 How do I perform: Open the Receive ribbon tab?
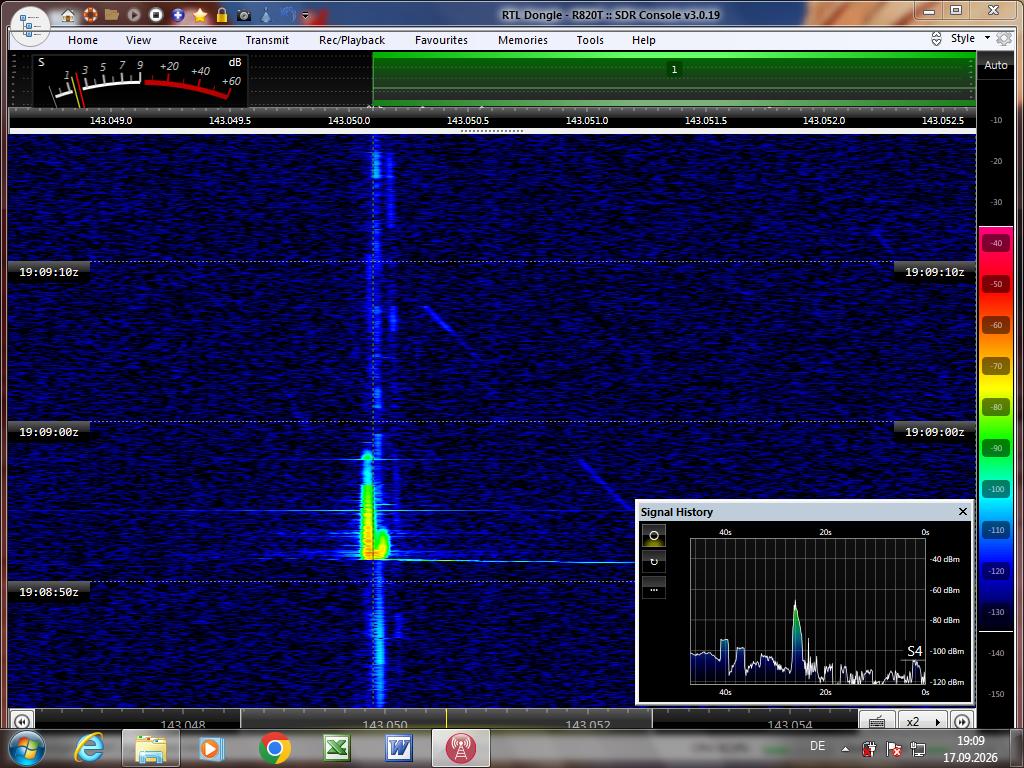198,40
